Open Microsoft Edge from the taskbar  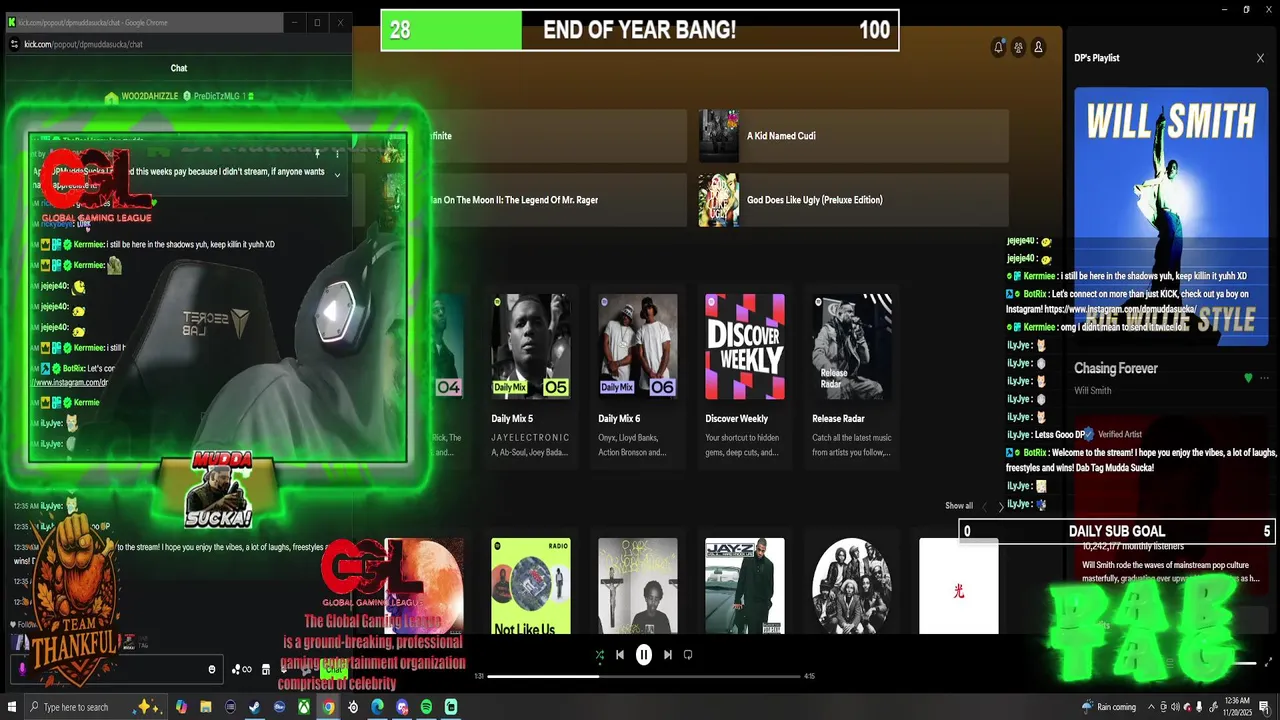pos(377,707)
